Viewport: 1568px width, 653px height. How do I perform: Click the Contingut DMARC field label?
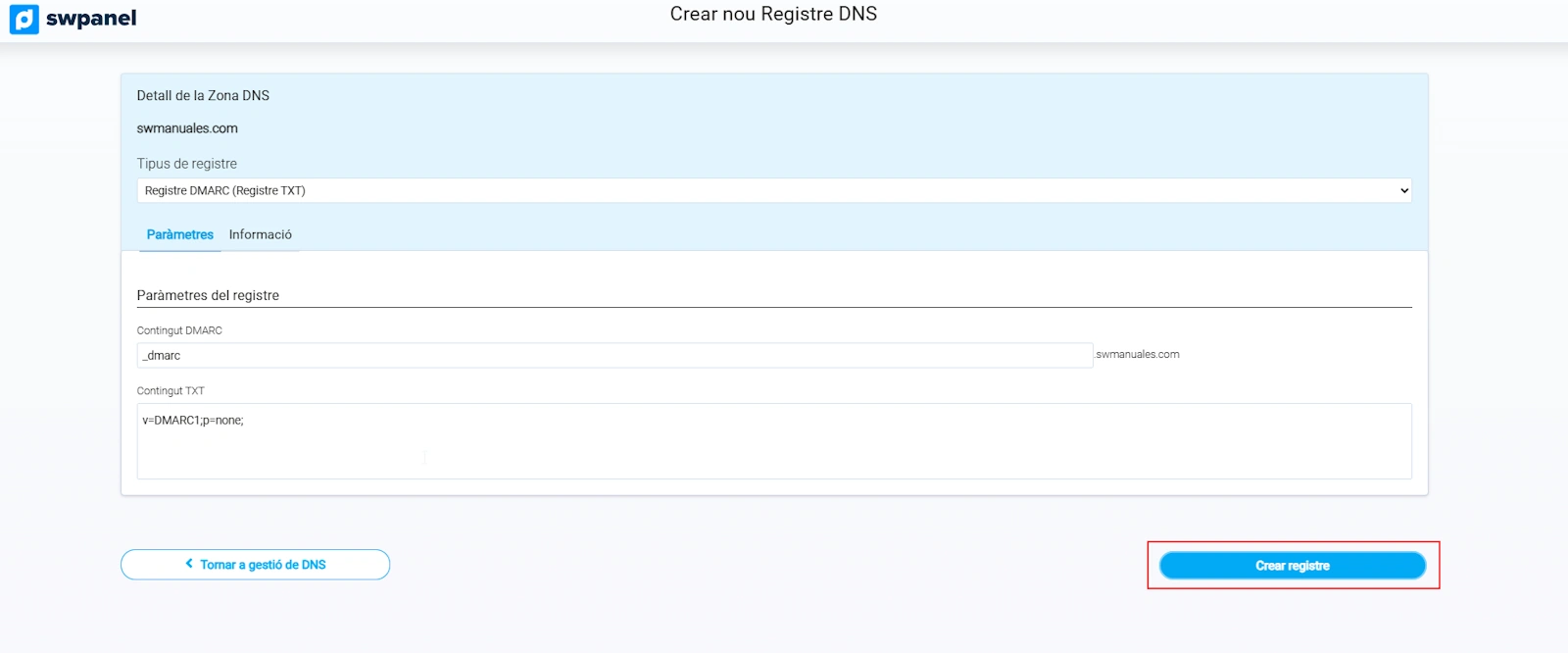tap(179, 330)
